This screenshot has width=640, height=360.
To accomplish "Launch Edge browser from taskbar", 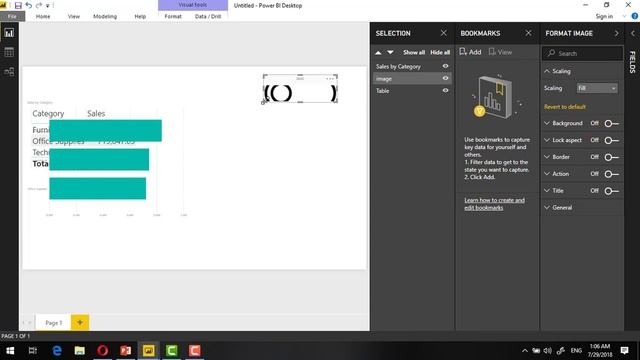I will pos(57,351).
